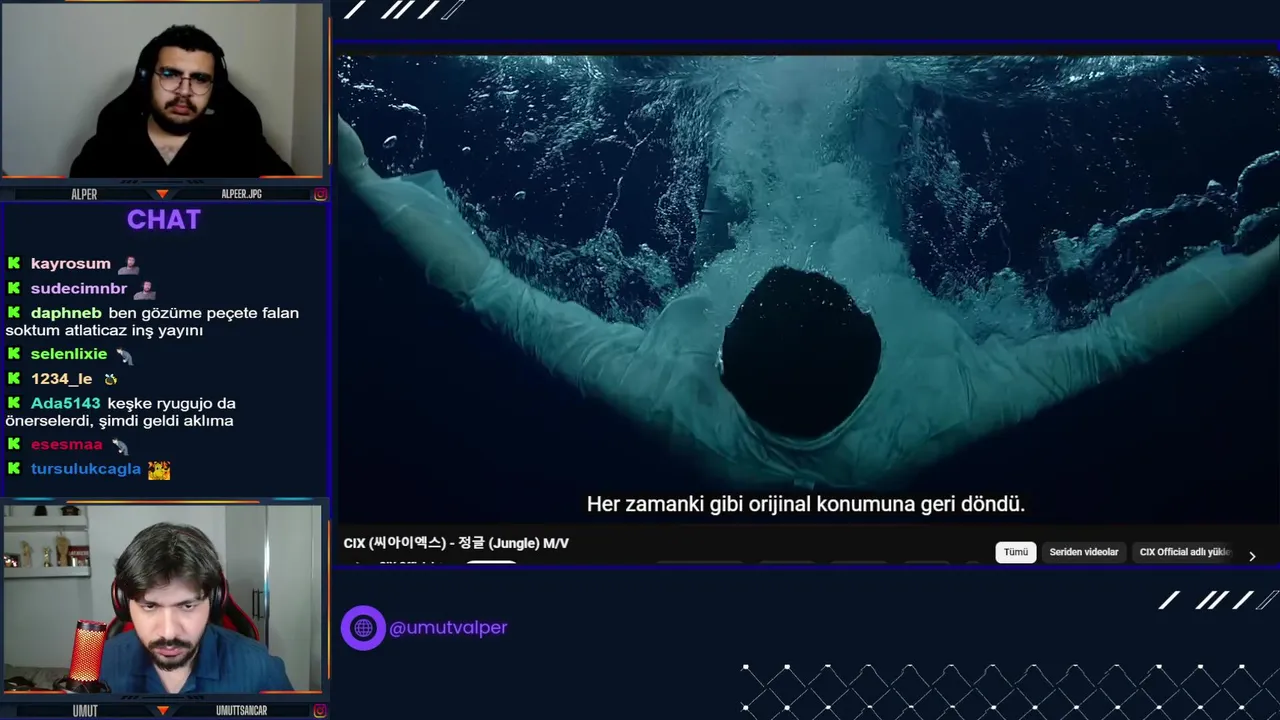Click Alper's webcam feed
This screenshot has width=1280, height=720.
162,92
